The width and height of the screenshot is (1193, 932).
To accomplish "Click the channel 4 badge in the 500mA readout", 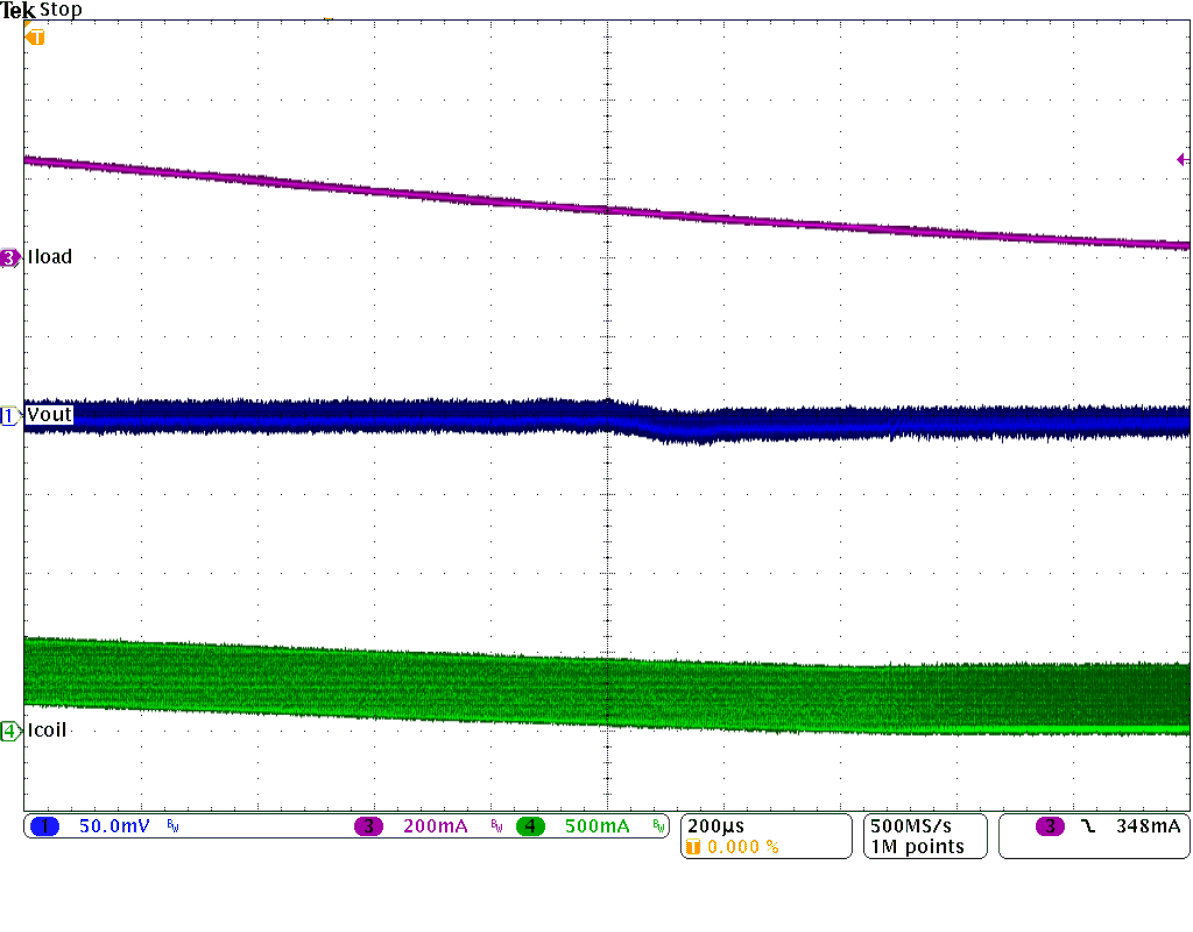I will pos(531,827).
